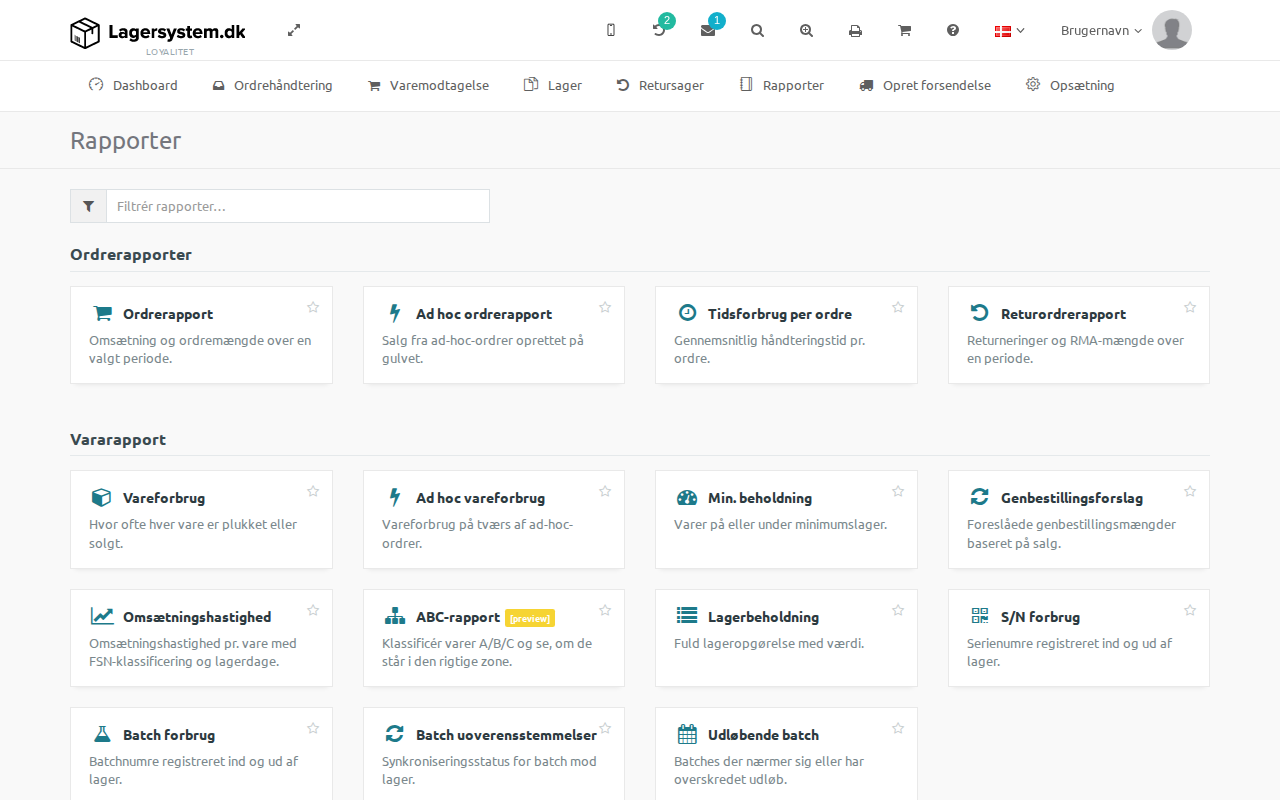The image size is (1280, 800).
Task: Expand the Danish flag language dropdown
Action: pos(1009,31)
